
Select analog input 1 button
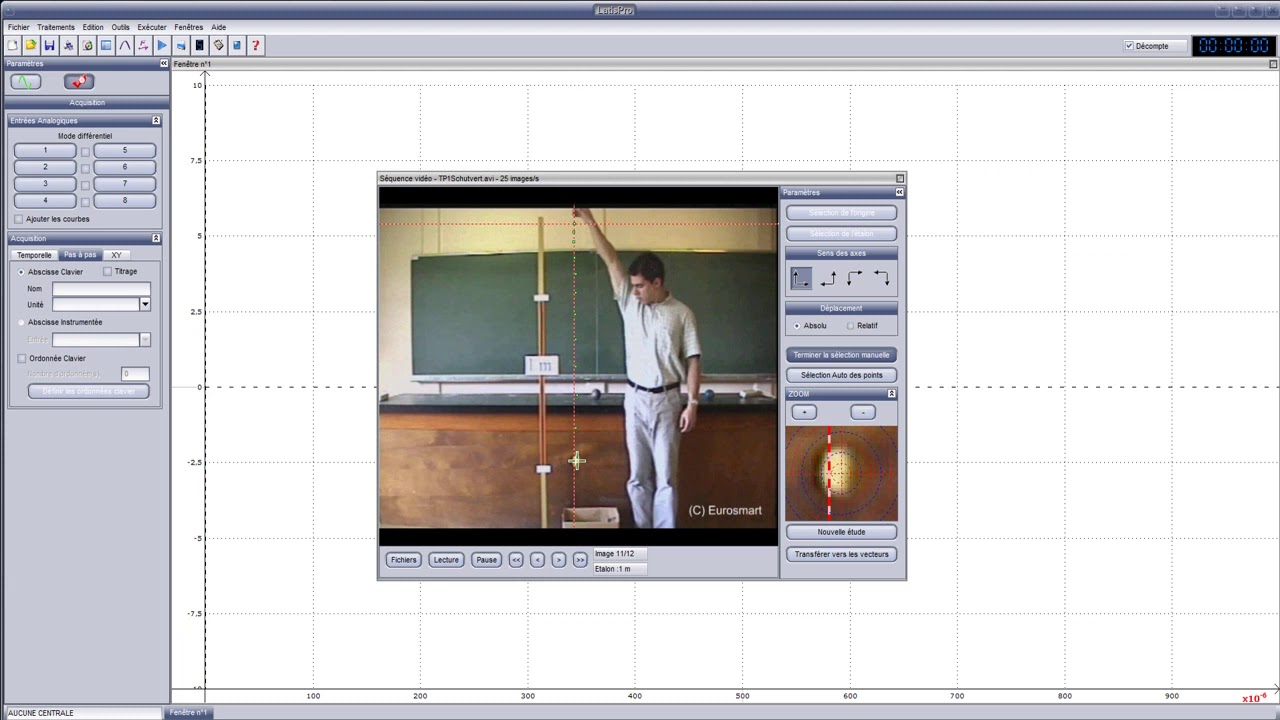tap(45, 151)
